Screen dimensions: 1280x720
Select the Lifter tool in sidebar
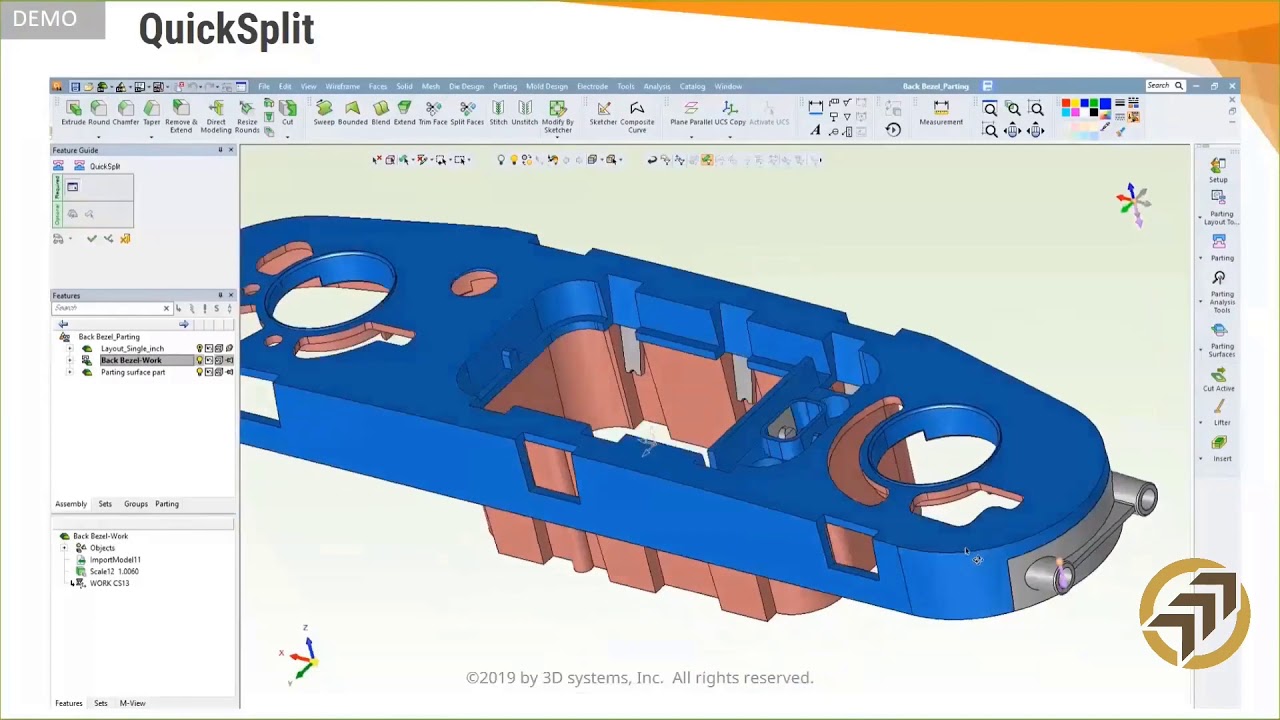1220,413
